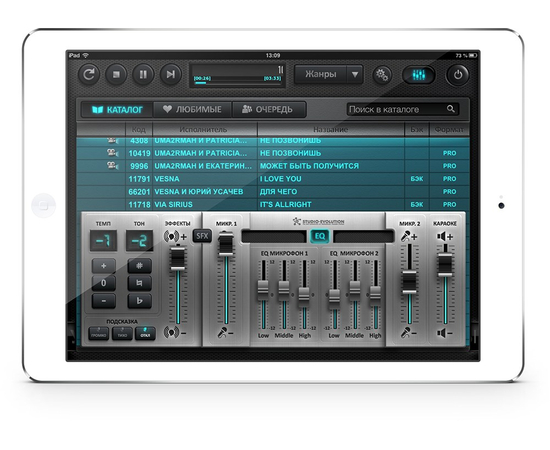The width and height of the screenshot is (550, 450).
Task: Skip to next track button
Action: (x=170, y=75)
